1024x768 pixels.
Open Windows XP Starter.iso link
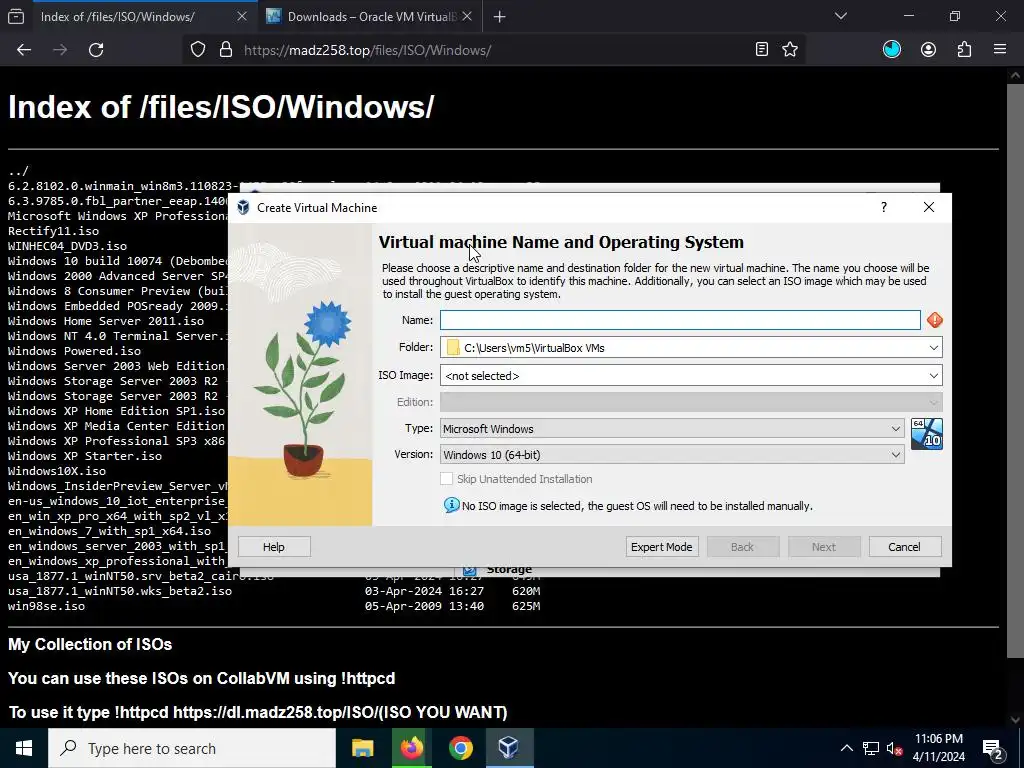pyautogui.click(x=85, y=456)
